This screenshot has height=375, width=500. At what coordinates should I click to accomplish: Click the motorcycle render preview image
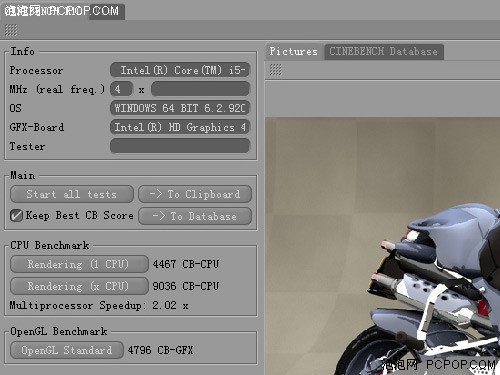tap(383, 246)
